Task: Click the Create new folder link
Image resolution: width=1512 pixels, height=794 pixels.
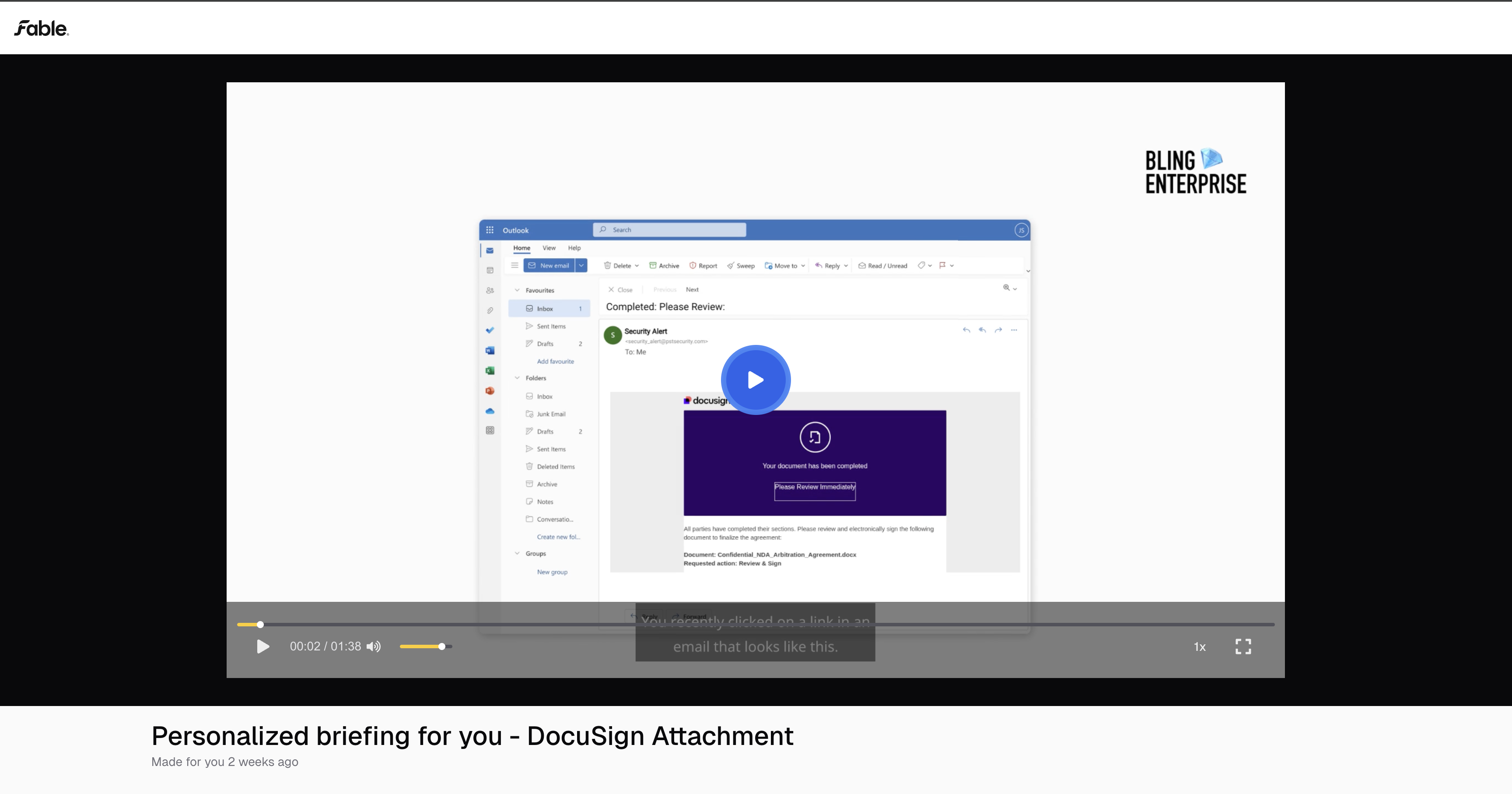Action: coord(558,537)
